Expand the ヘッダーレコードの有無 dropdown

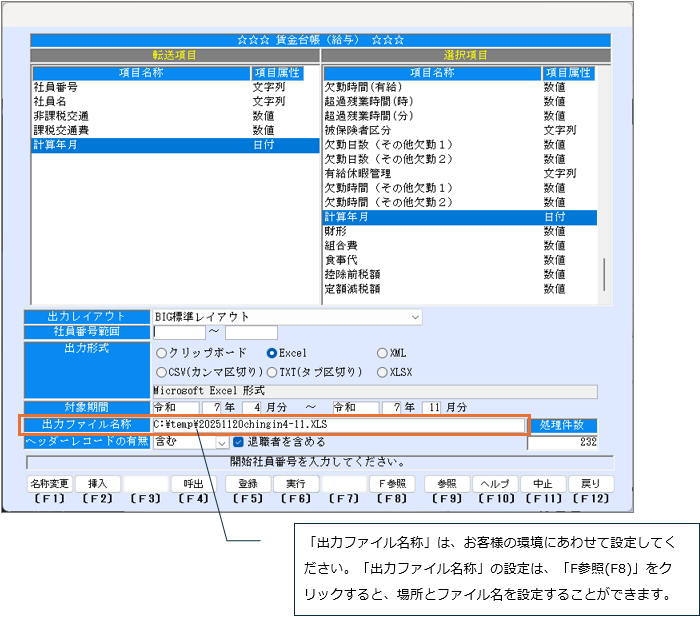pyautogui.click(x=221, y=442)
